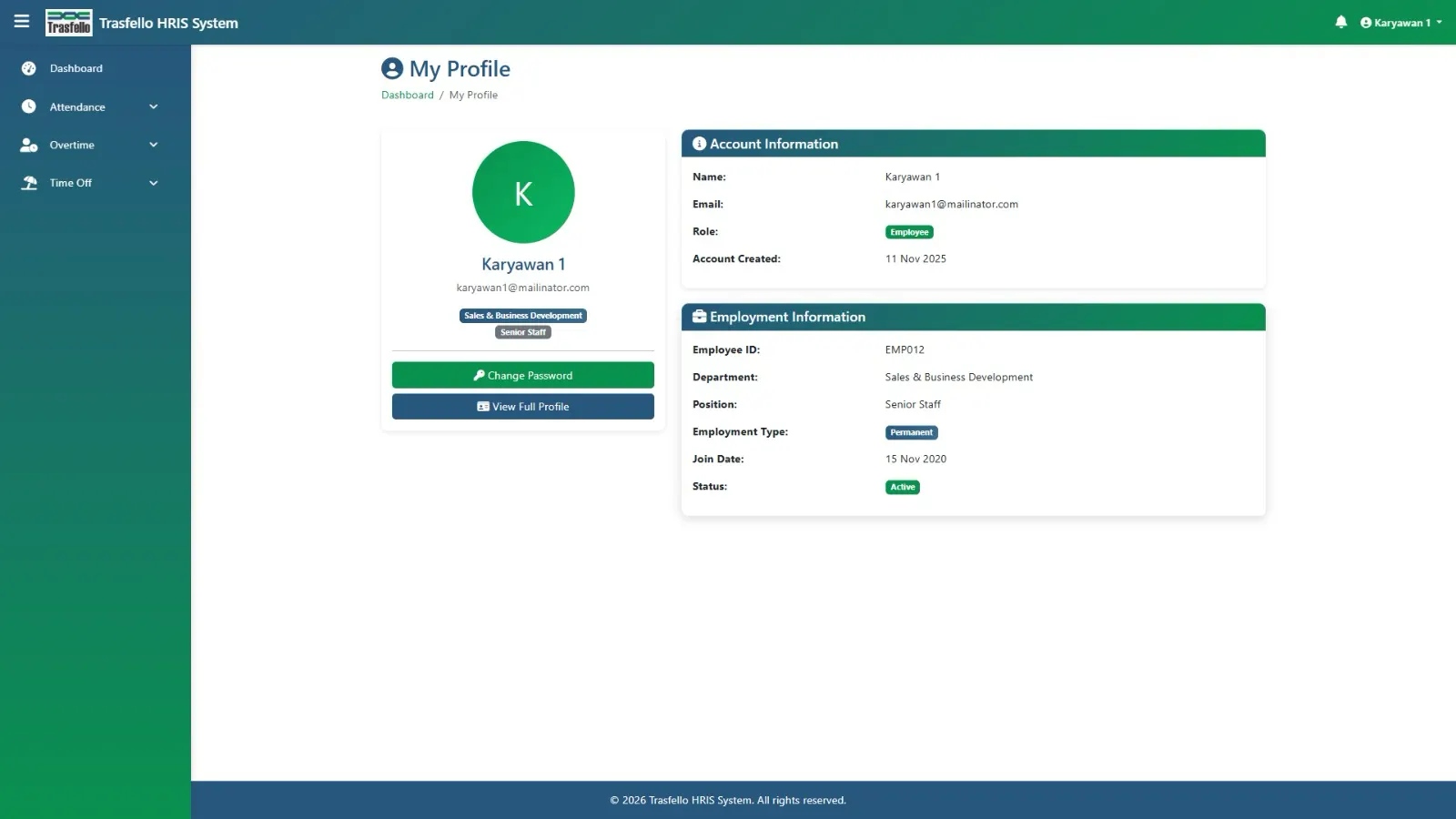Click the email under the avatar
This screenshot has height=819, width=1456.
[523, 288]
